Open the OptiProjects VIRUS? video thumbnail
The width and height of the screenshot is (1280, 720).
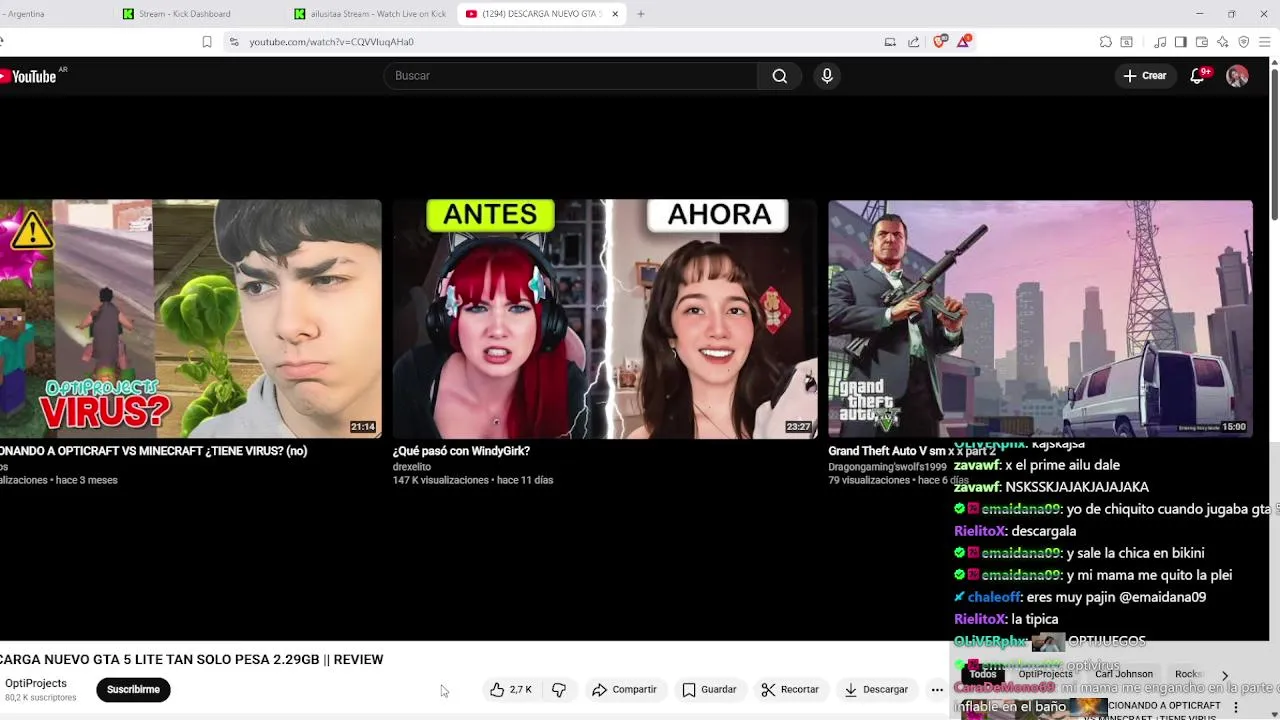[190, 319]
